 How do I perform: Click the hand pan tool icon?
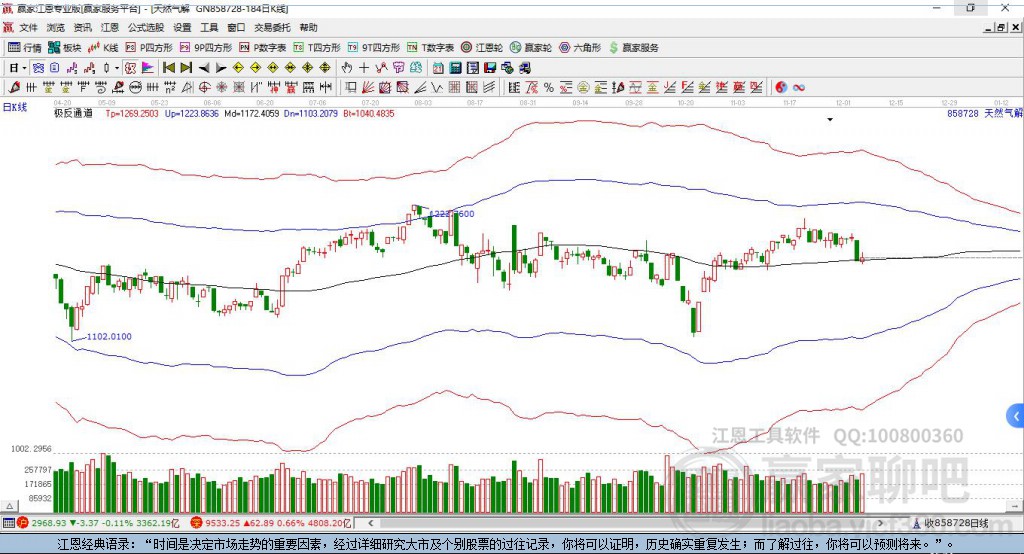click(347, 68)
